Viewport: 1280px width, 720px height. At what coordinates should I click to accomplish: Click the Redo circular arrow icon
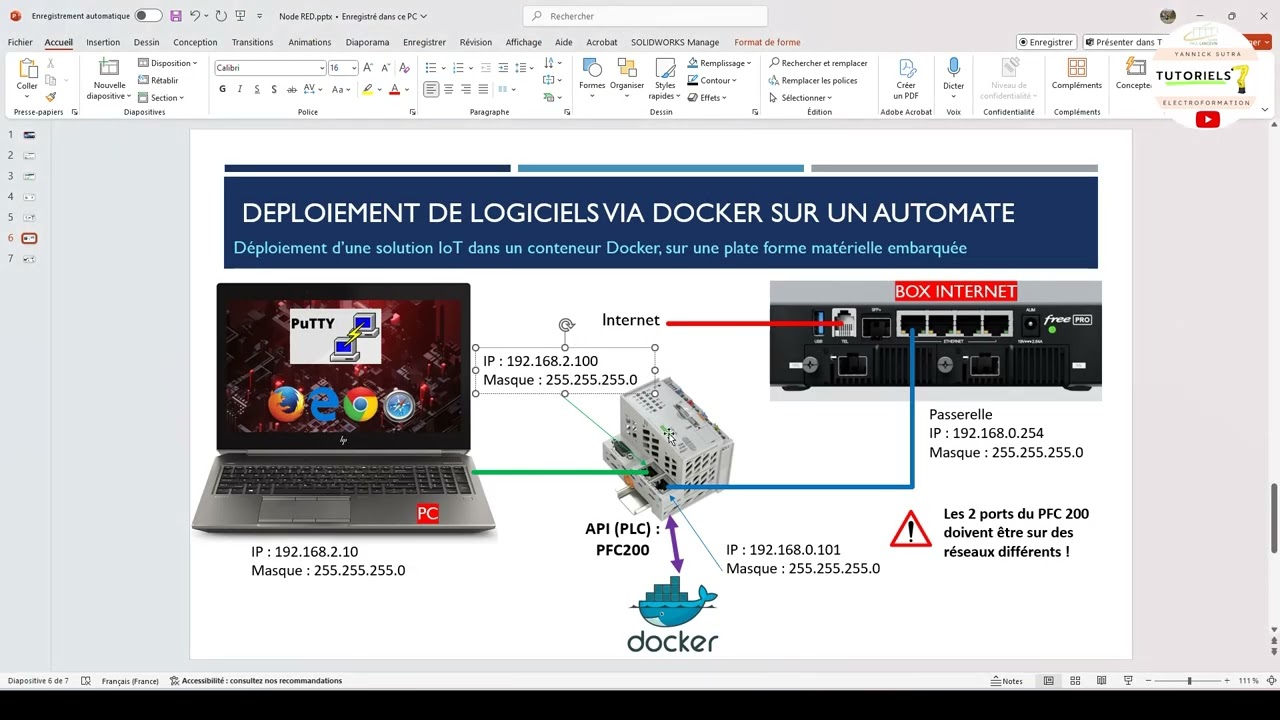click(x=221, y=16)
